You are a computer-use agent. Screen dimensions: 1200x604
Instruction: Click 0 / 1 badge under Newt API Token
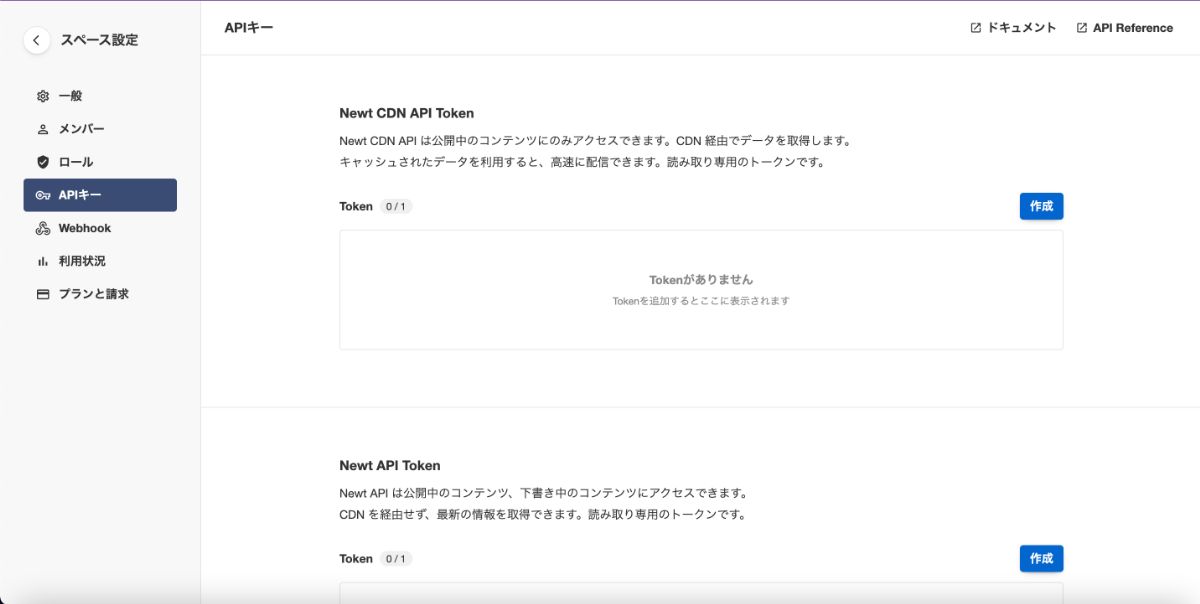[x=396, y=558]
